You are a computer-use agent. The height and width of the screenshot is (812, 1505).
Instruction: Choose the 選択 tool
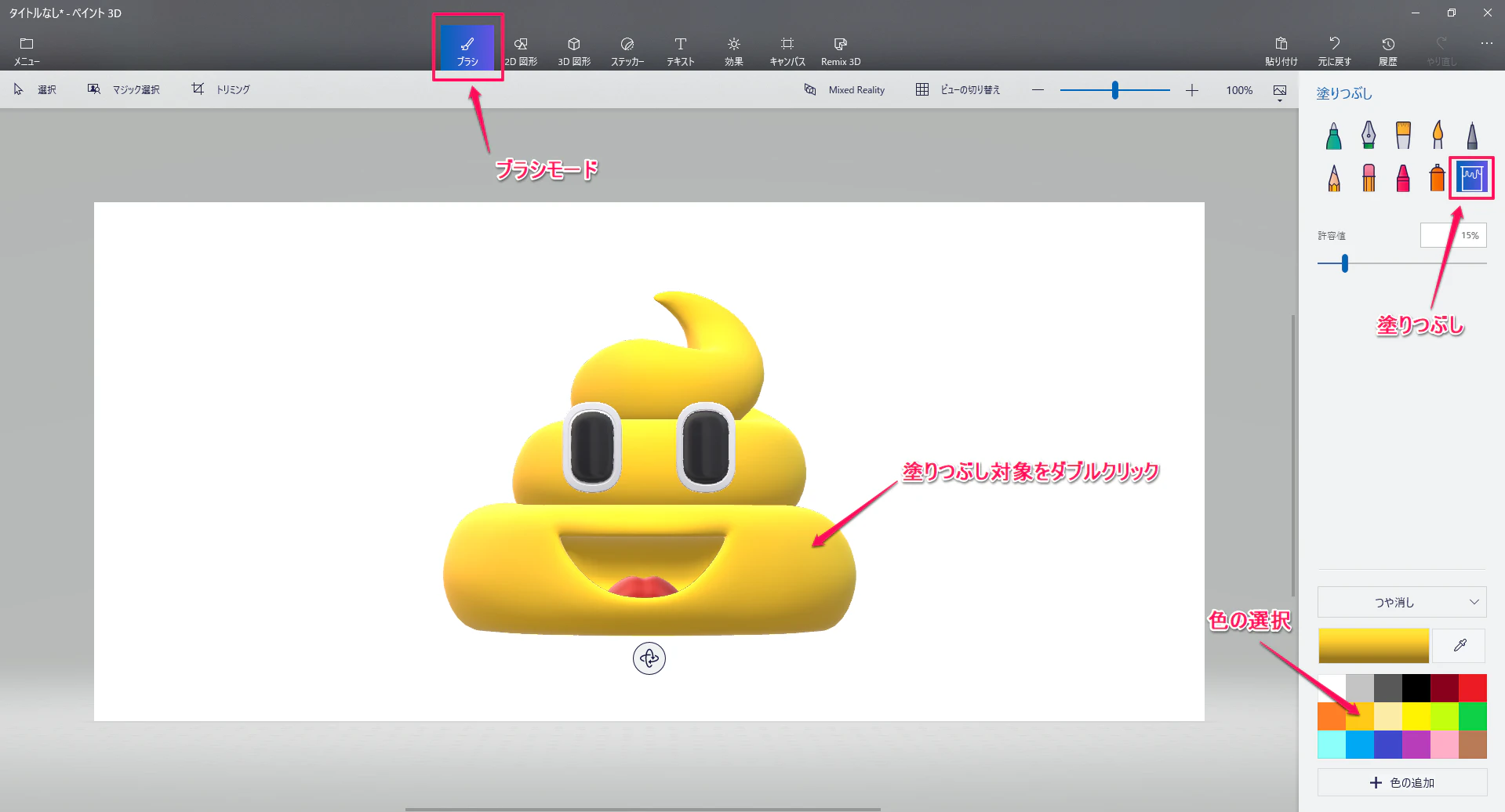pyautogui.click(x=35, y=89)
